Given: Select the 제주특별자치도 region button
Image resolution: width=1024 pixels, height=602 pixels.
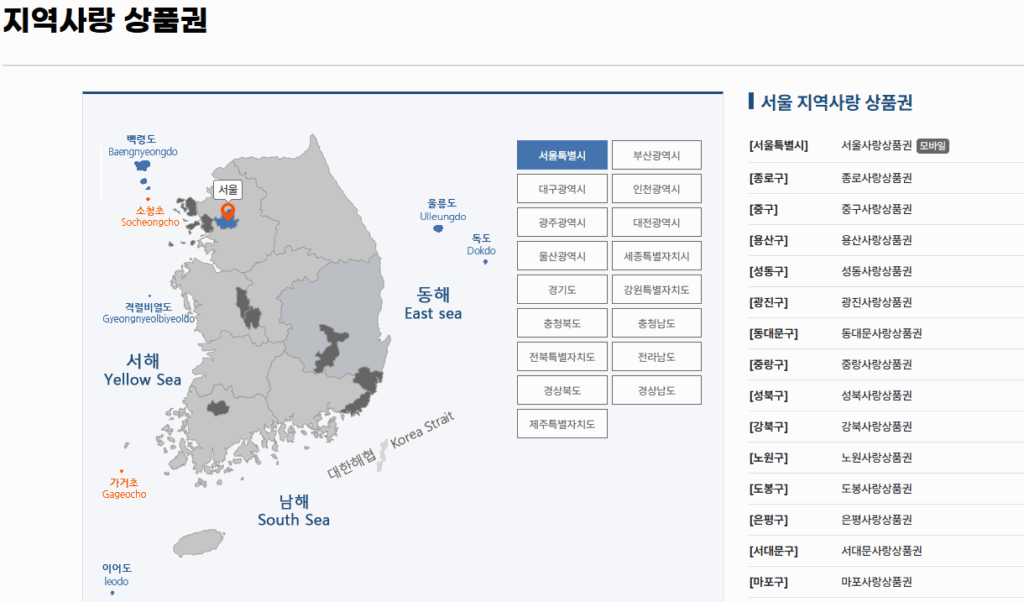Looking at the screenshot, I should [562, 424].
